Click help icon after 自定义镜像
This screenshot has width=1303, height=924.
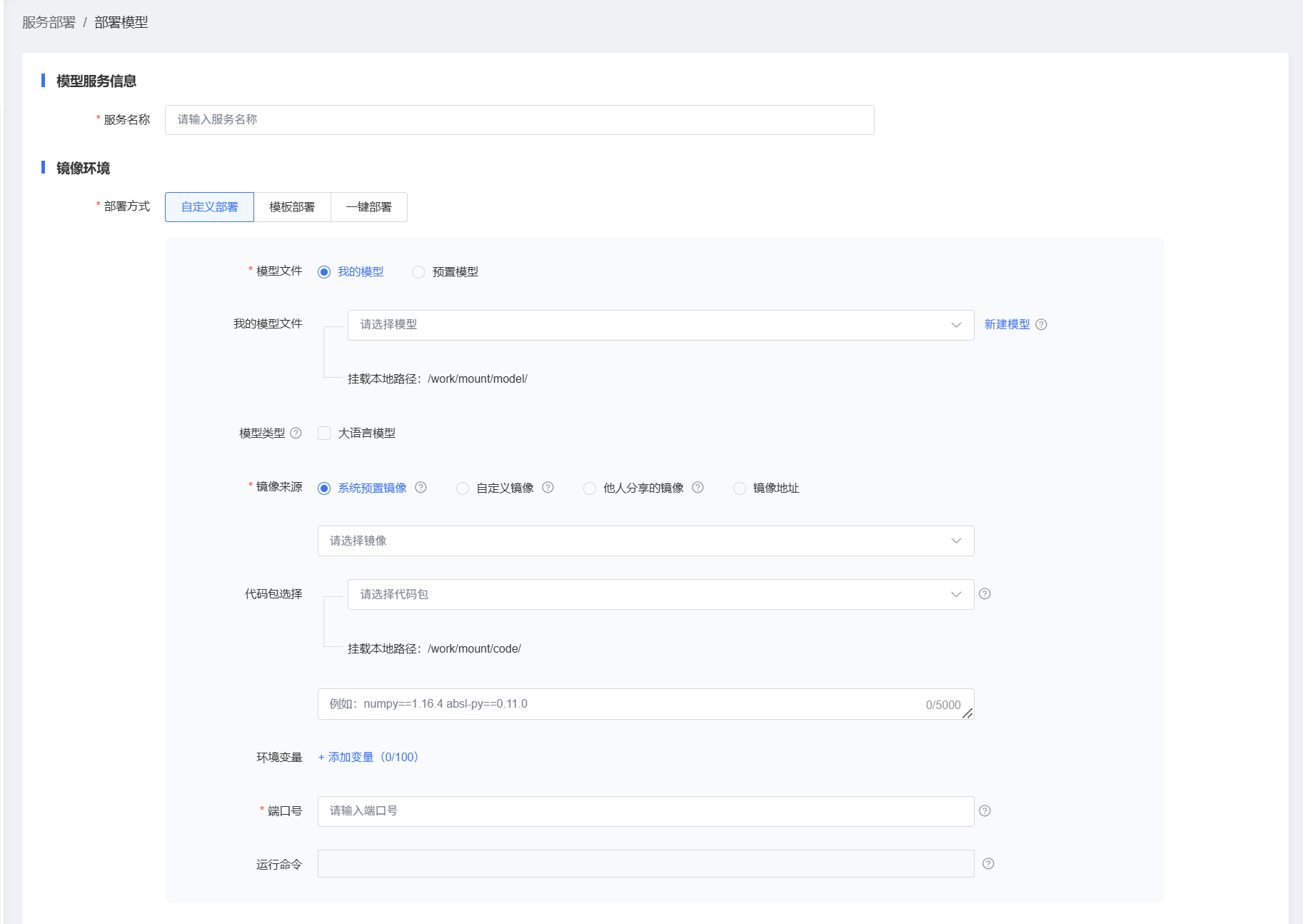548,488
